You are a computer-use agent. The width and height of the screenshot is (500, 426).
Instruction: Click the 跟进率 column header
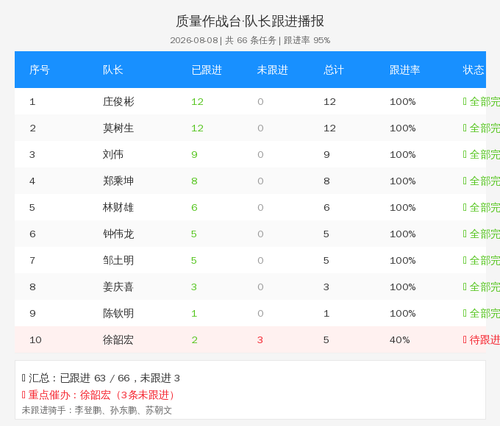(x=405, y=70)
